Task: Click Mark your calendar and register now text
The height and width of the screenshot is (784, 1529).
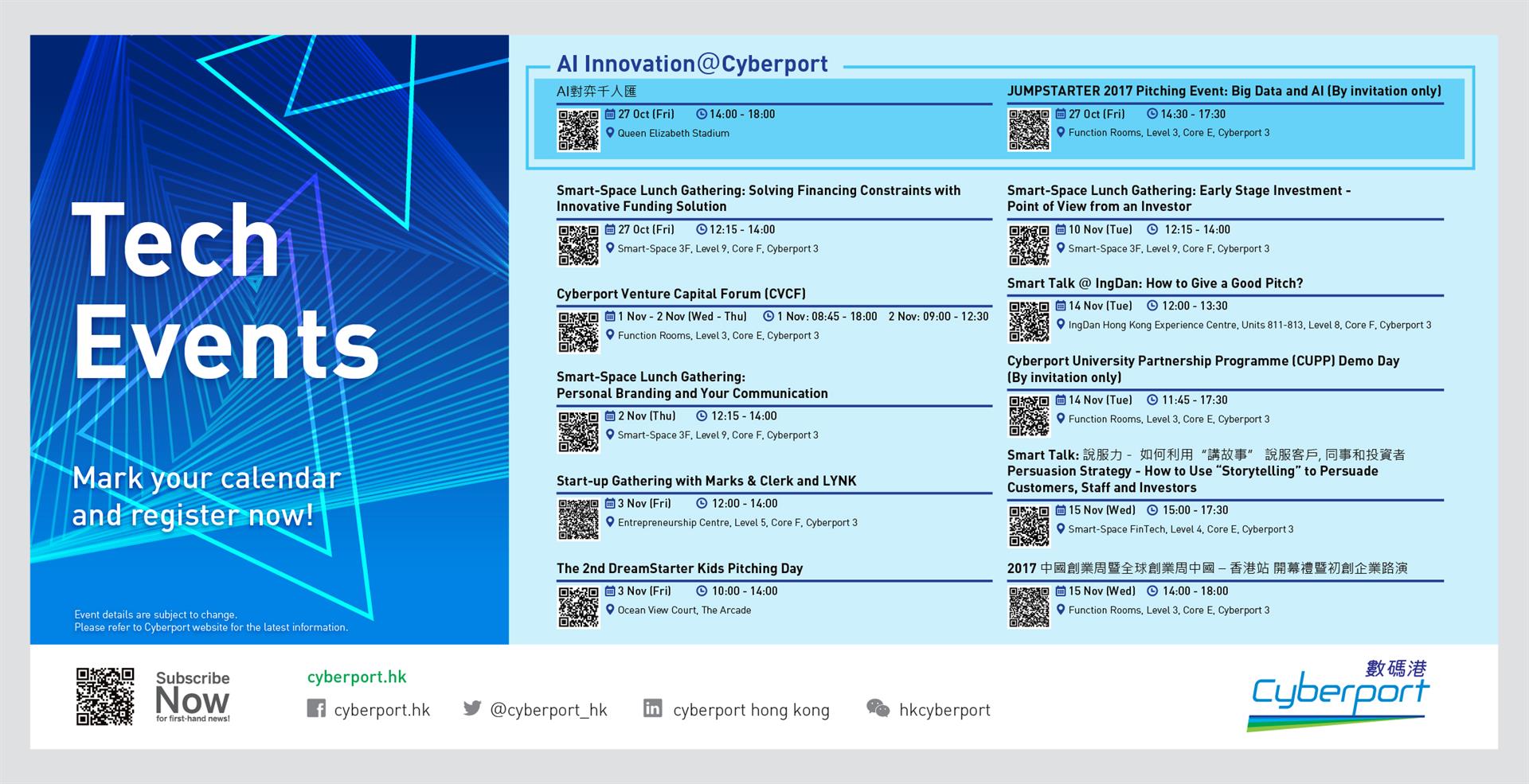Action: click(x=206, y=496)
